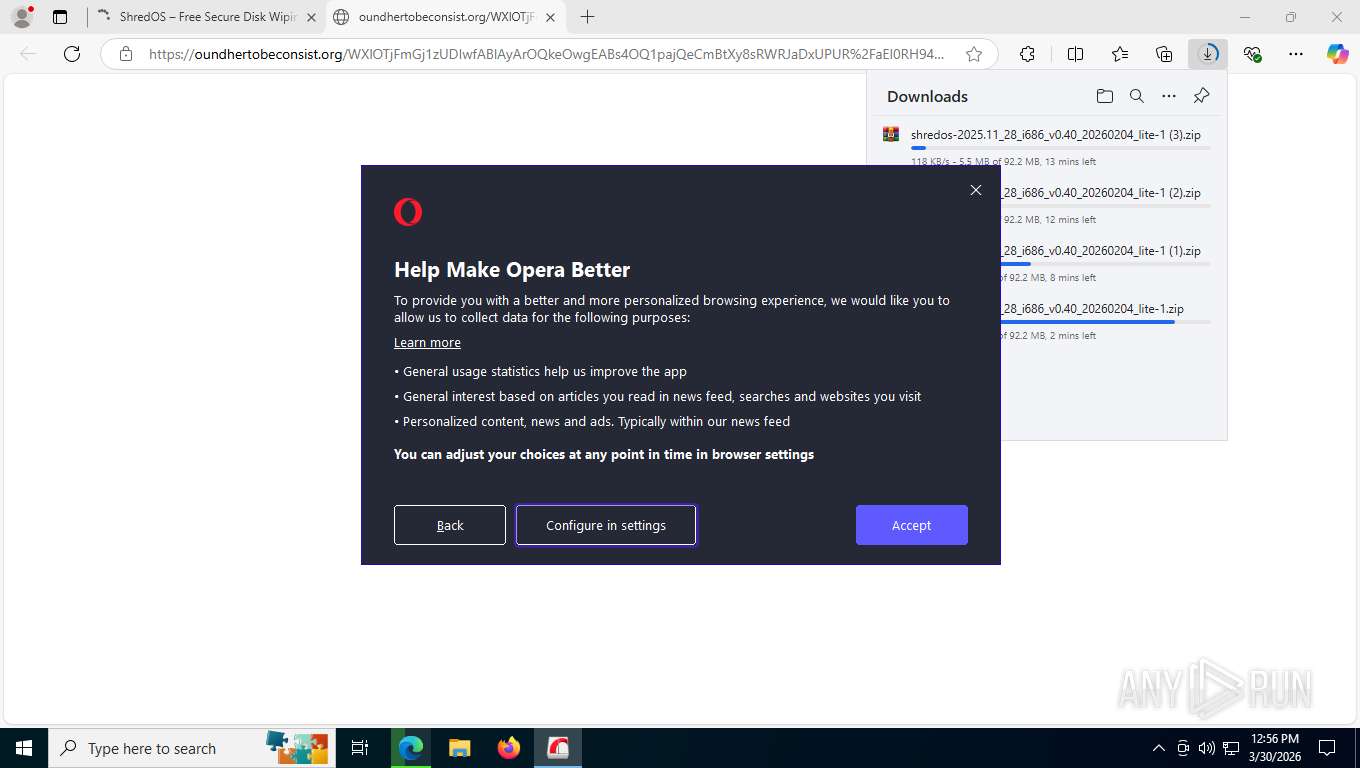Open Favorites list icon
This screenshot has height=768, width=1360.
1120,54
